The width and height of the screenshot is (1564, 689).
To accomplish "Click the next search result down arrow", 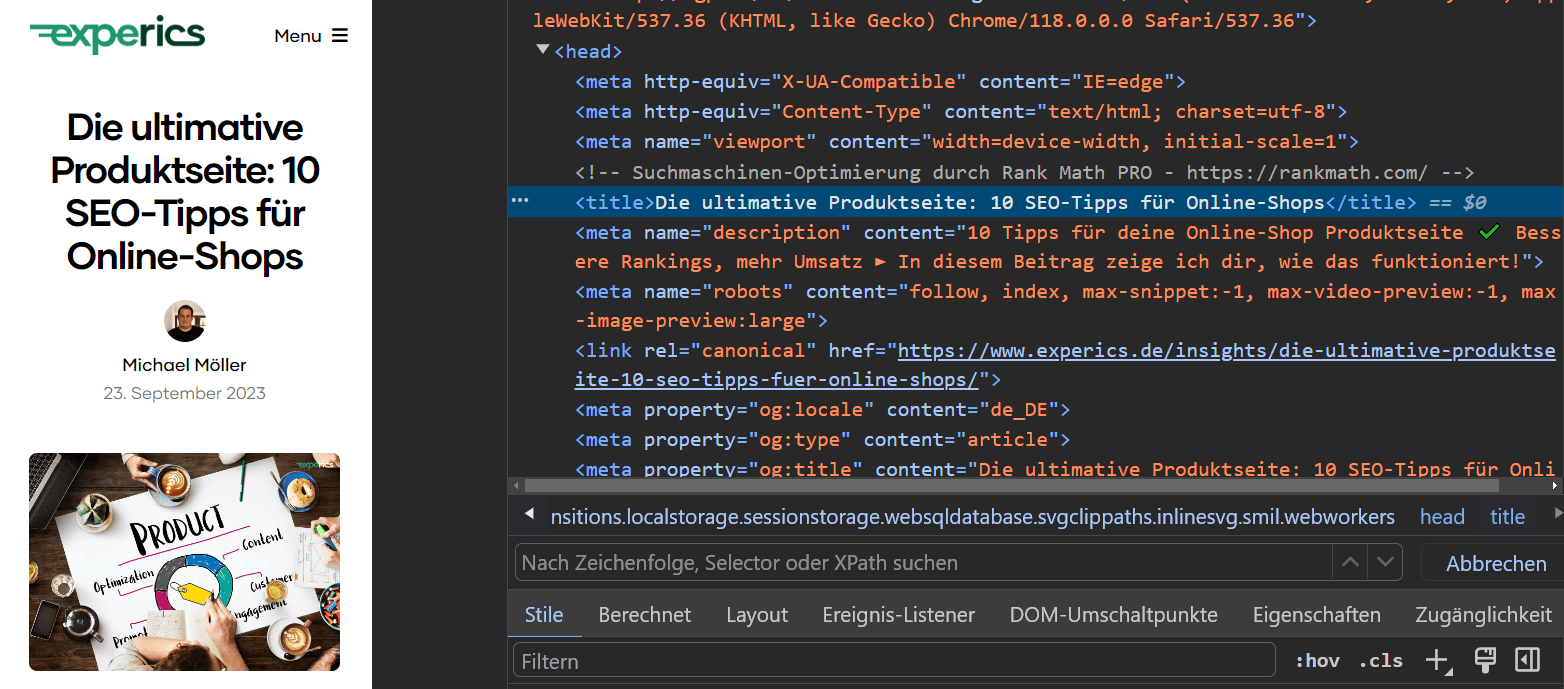I will [x=1386, y=562].
